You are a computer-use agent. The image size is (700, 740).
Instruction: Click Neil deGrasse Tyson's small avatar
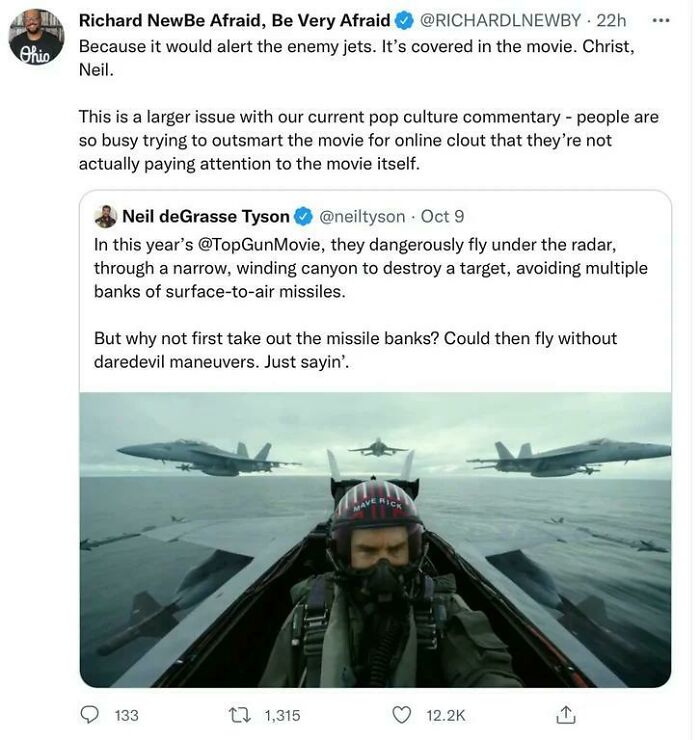pyautogui.click(x=105, y=217)
